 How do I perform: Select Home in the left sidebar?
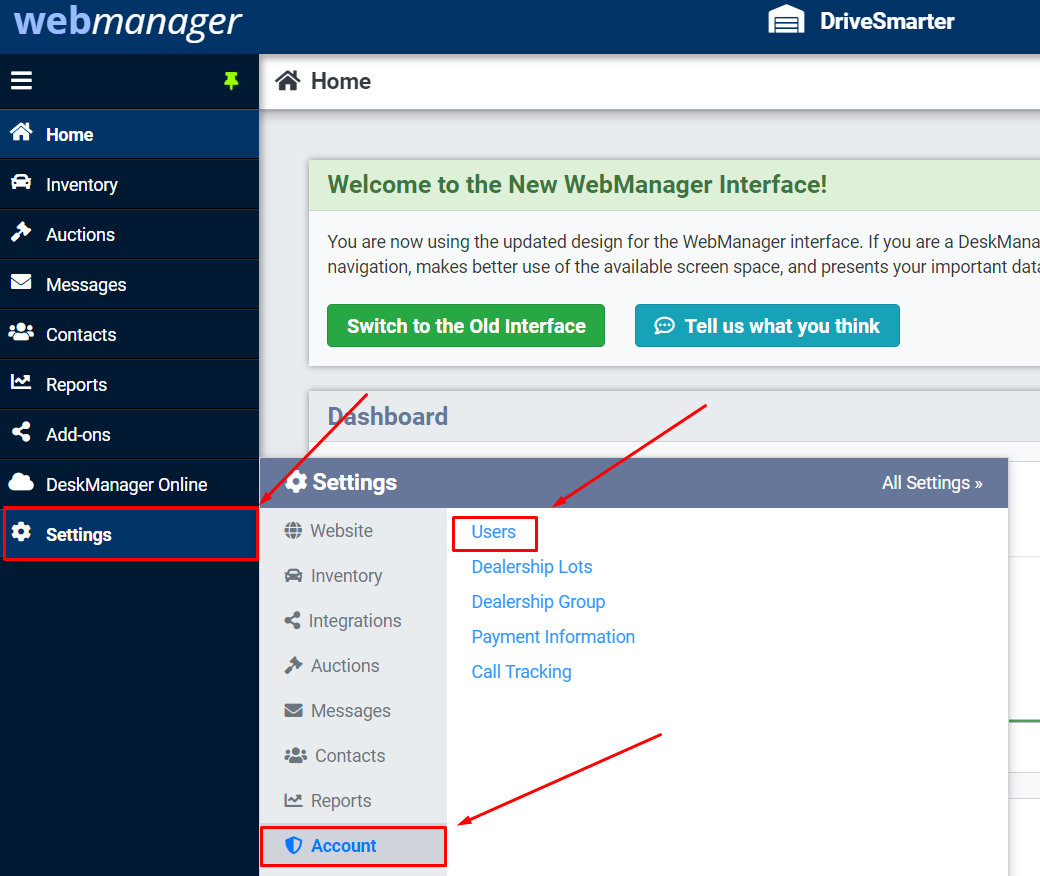[x=69, y=135]
